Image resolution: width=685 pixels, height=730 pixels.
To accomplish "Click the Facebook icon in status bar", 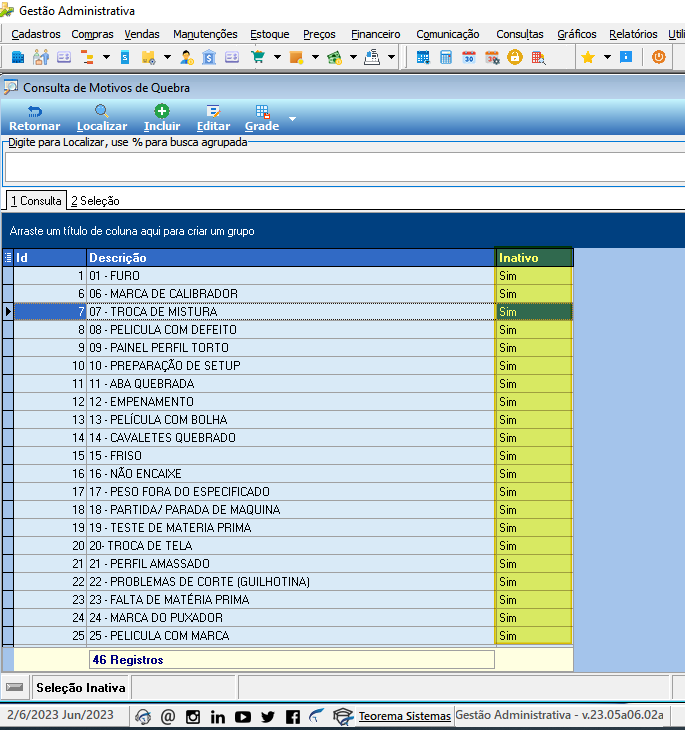I will pos(292,716).
